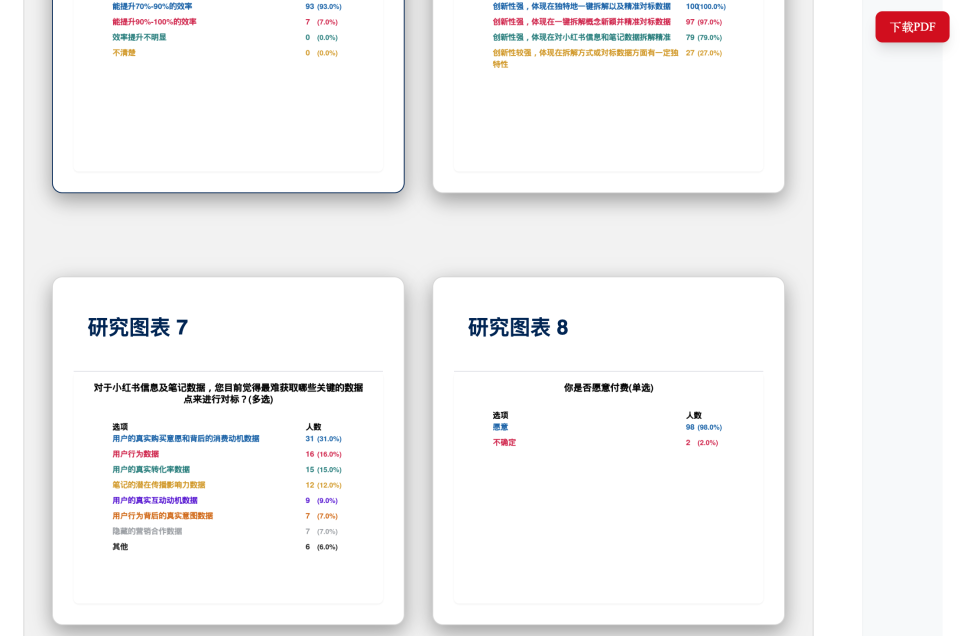Select the 用户的真实互动动机数据 option

[x=155, y=500]
